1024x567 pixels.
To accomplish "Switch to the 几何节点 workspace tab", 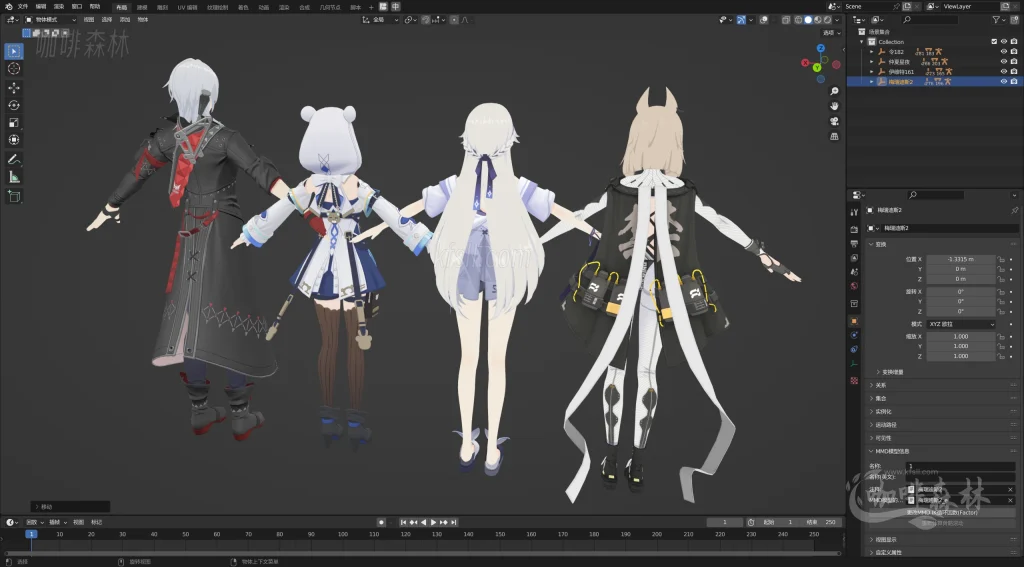I will click(330, 7).
